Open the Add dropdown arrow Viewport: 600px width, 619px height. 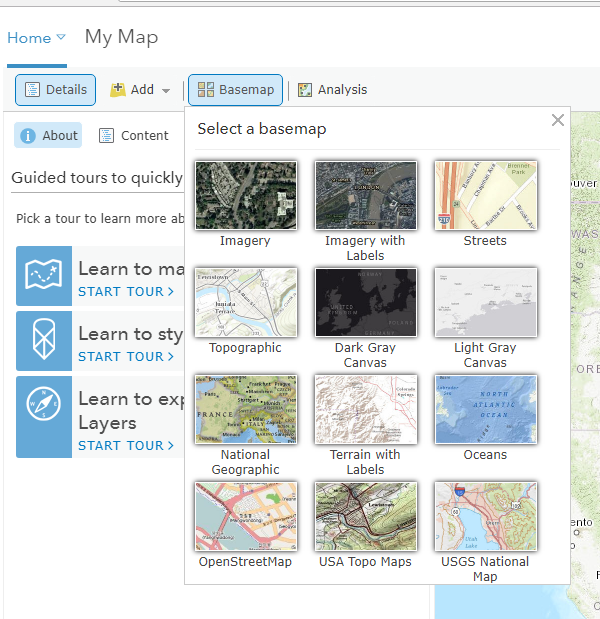coord(166,91)
